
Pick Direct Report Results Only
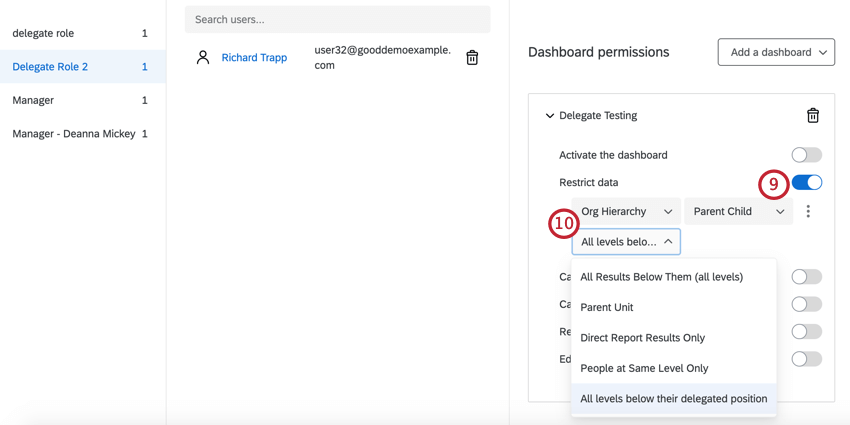643,338
